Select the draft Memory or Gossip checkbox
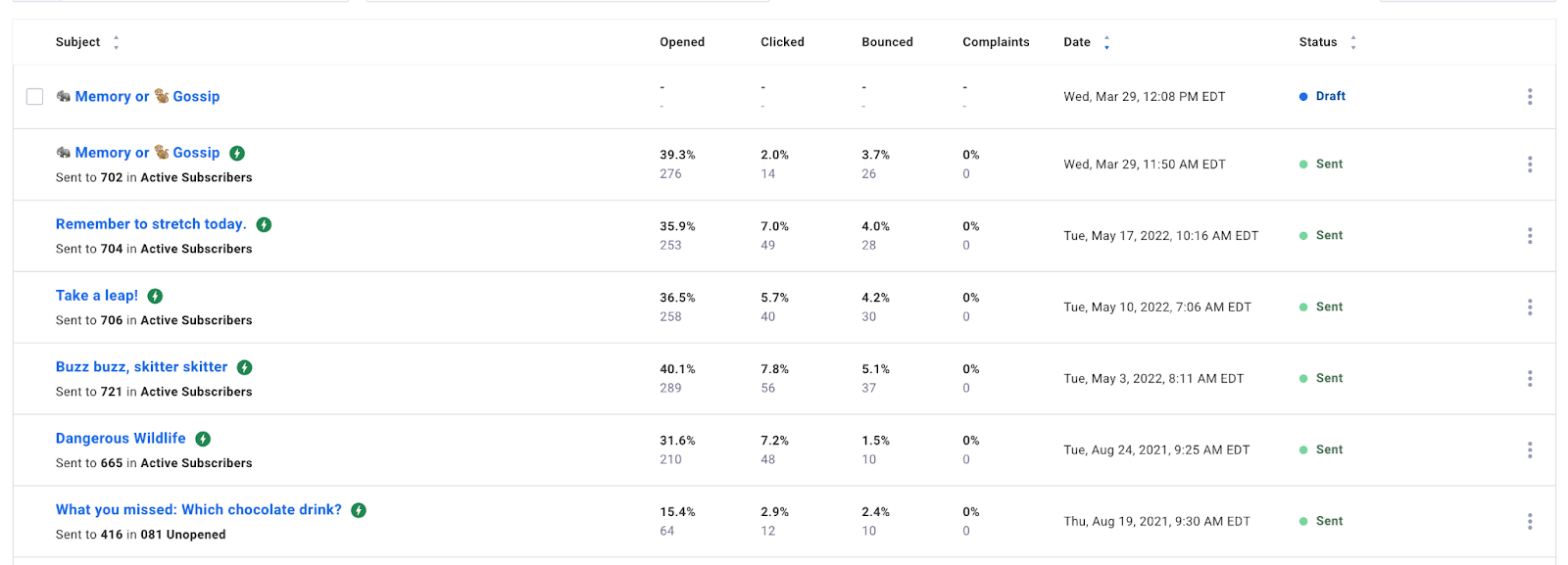This screenshot has height=565, width=1568. 34,96
